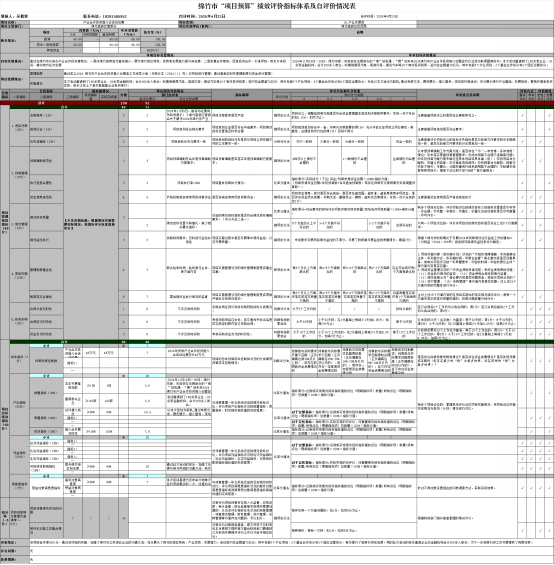Viewport: 554px width, 565px height.
Task: Toggle the checkmark in the final indicator row's last column
Action: 549,530
